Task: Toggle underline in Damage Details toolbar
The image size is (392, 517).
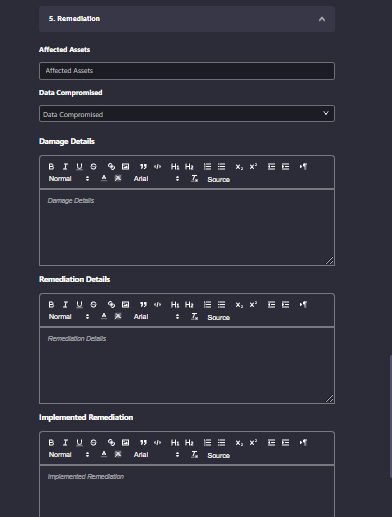Action: point(79,166)
